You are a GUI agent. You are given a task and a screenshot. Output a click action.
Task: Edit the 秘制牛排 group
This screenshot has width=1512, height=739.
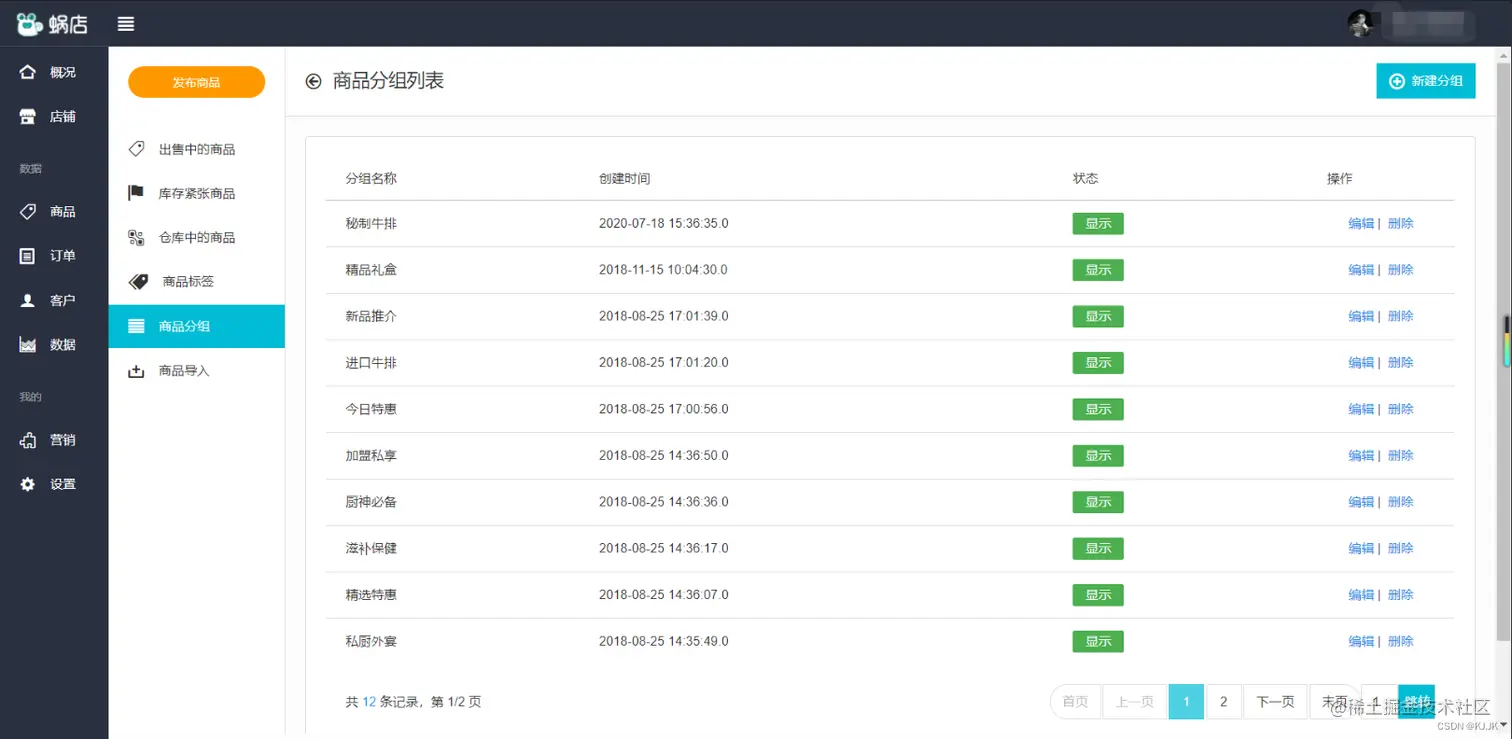[x=1361, y=223]
